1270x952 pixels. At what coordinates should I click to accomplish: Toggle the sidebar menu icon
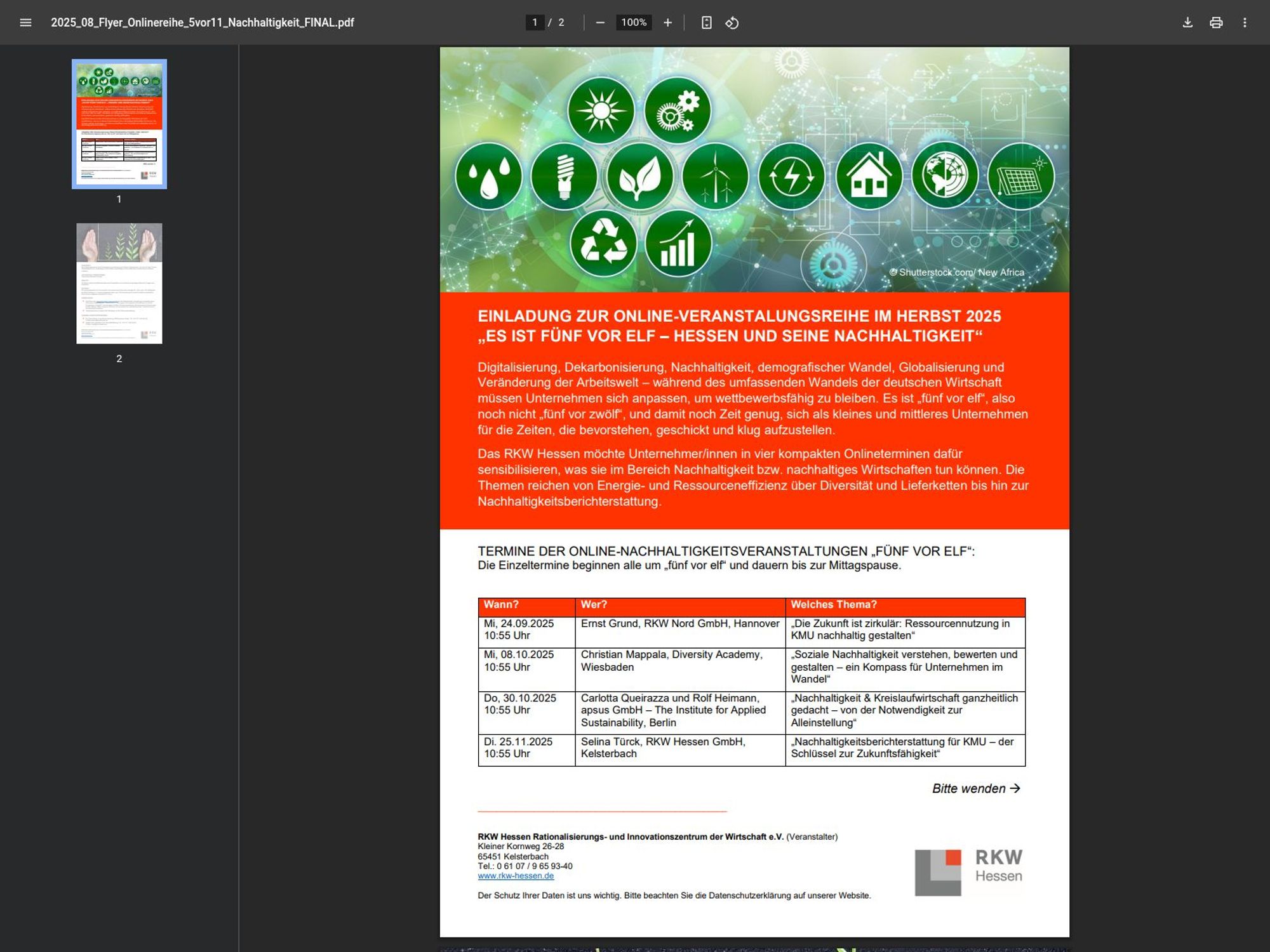(x=25, y=23)
